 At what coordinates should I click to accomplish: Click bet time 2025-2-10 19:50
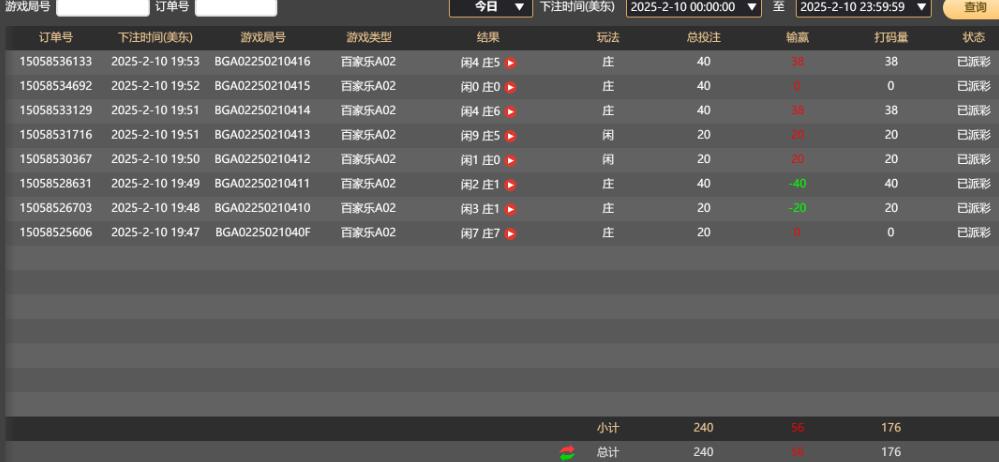tap(155, 159)
